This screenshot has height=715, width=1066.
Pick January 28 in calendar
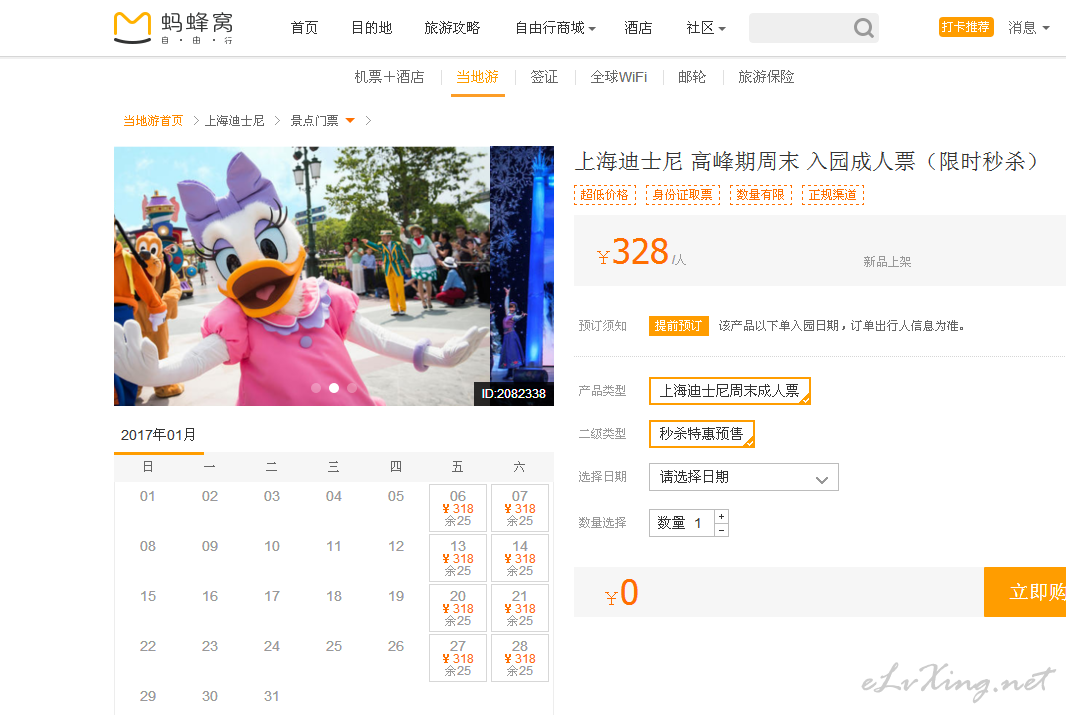(x=520, y=659)
